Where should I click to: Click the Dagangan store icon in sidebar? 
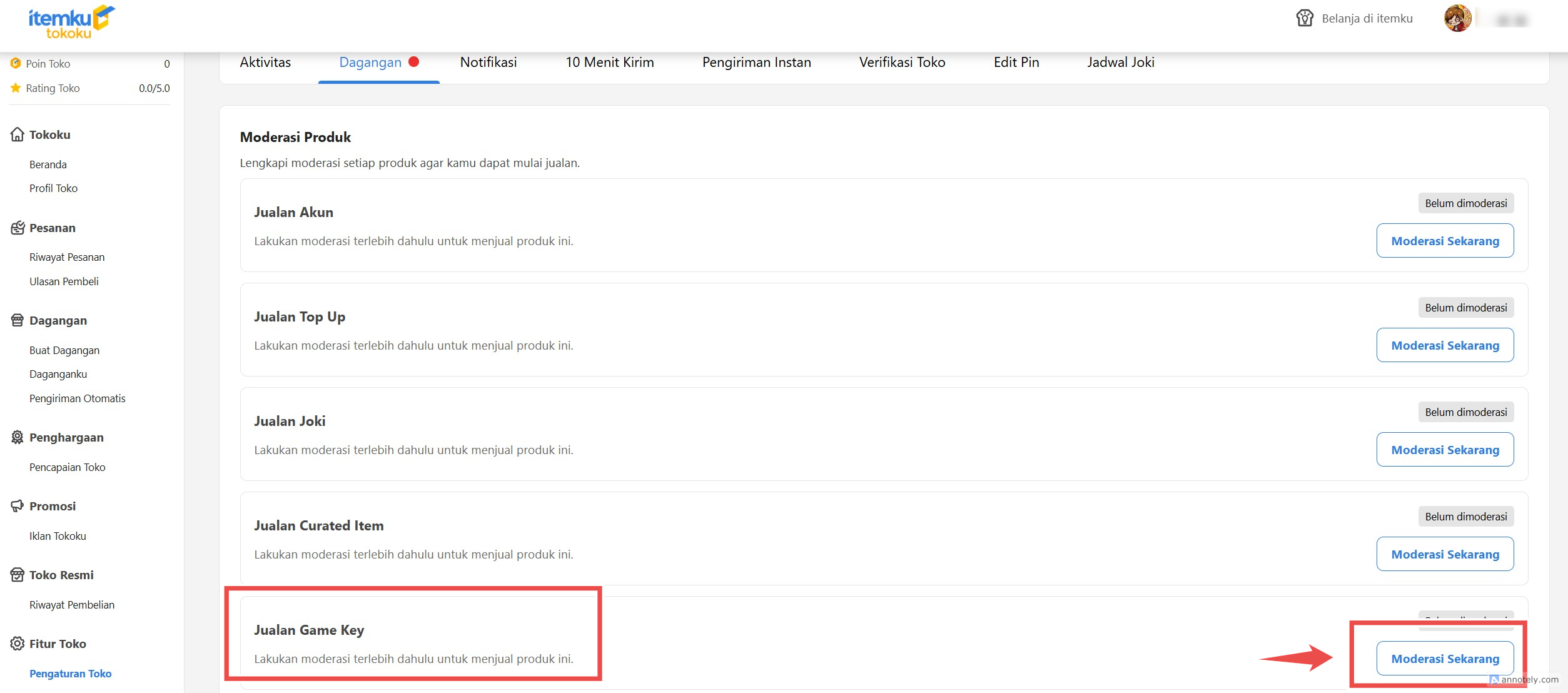pos(18,320)
